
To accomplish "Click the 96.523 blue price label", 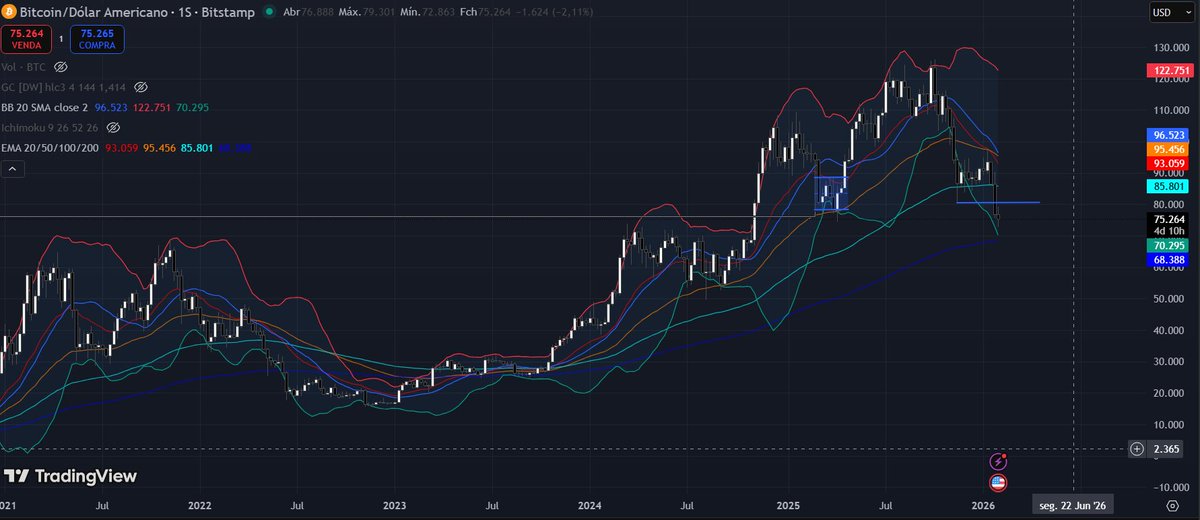I will coord(1168,134).
